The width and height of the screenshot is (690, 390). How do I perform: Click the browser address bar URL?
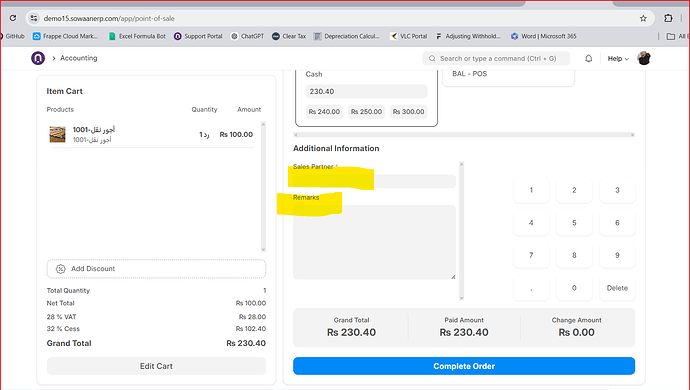(x=109, y=18)
